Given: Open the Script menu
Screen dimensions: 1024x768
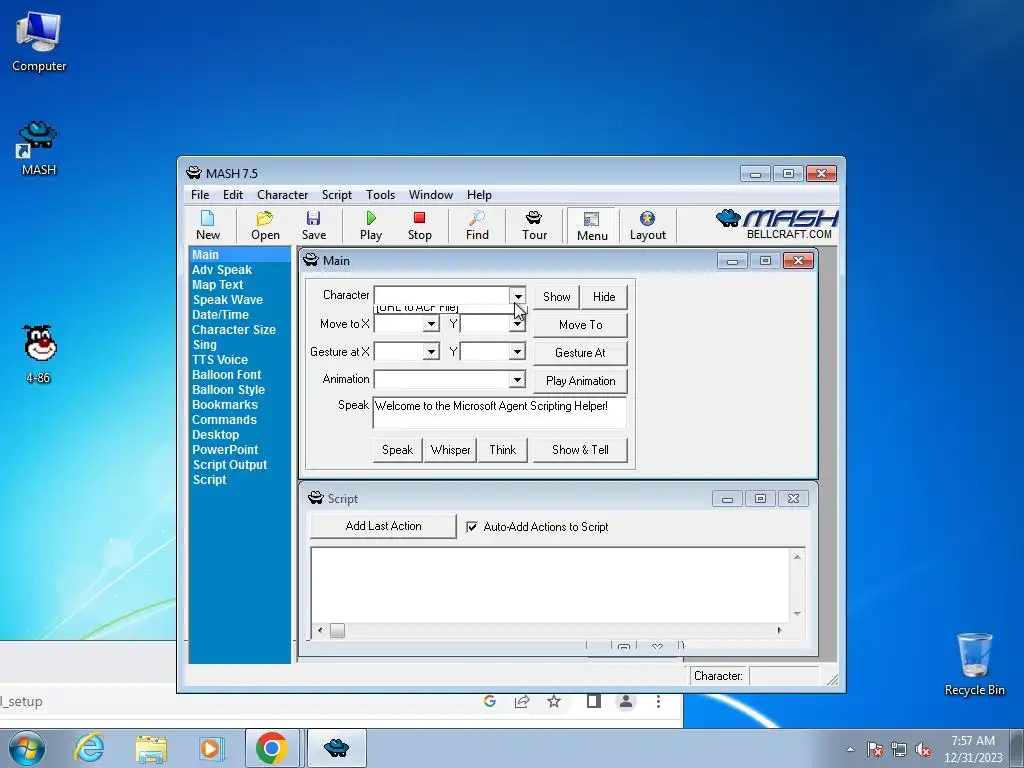Looking at the screenshot, I should 336,195.
